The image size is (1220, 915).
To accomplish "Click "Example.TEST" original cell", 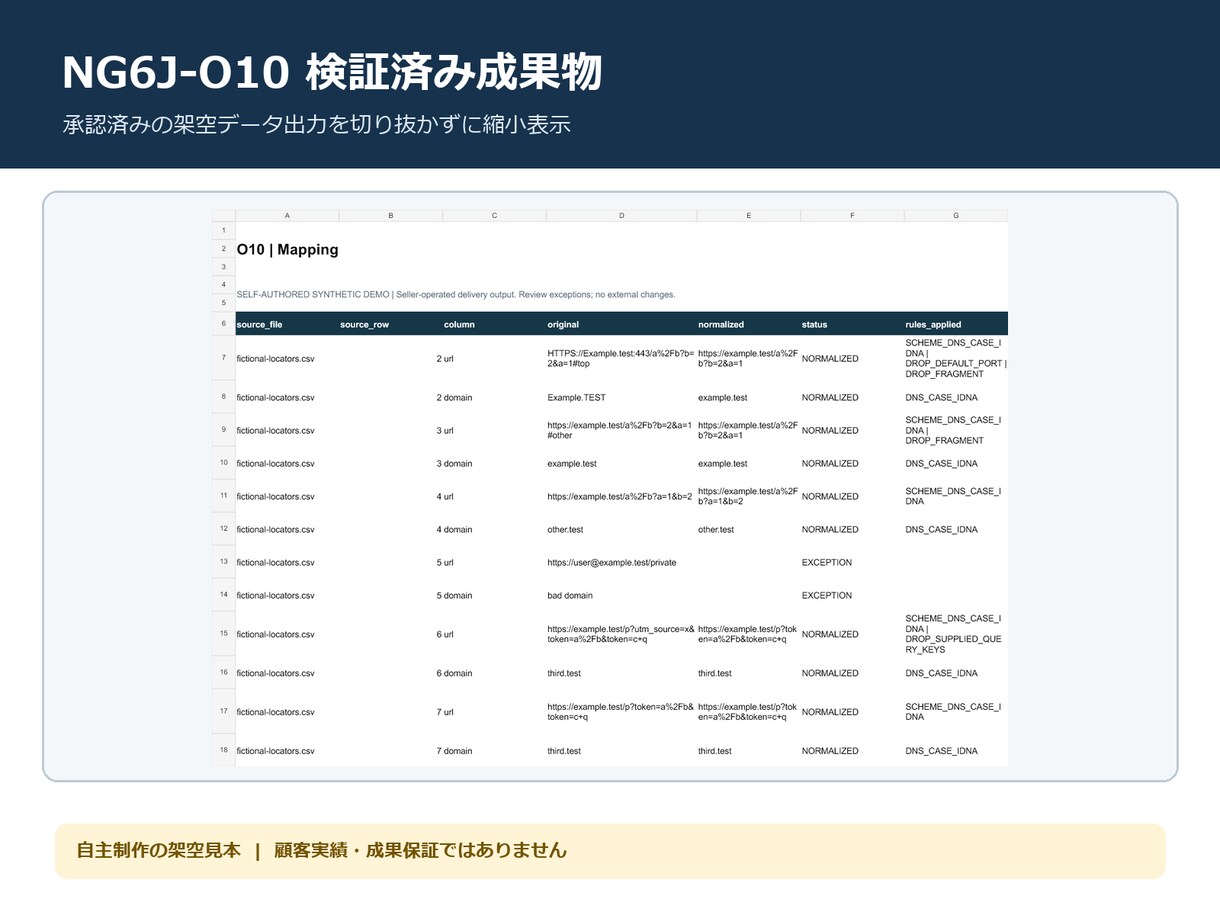I will (x=577, y=397).
